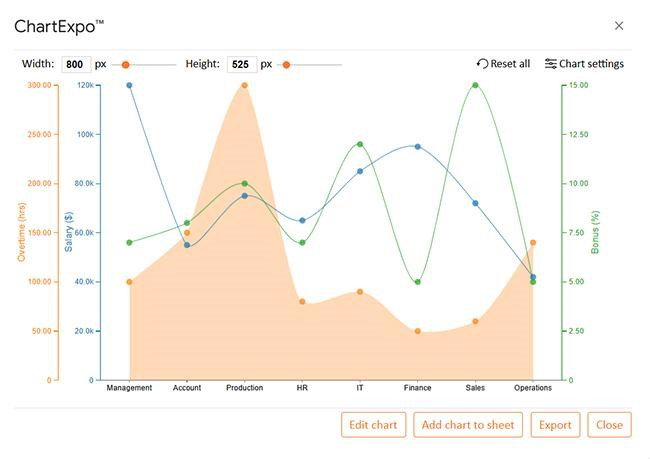
Task: Click the Bonus (%) axis label
Action: [595, 232]
